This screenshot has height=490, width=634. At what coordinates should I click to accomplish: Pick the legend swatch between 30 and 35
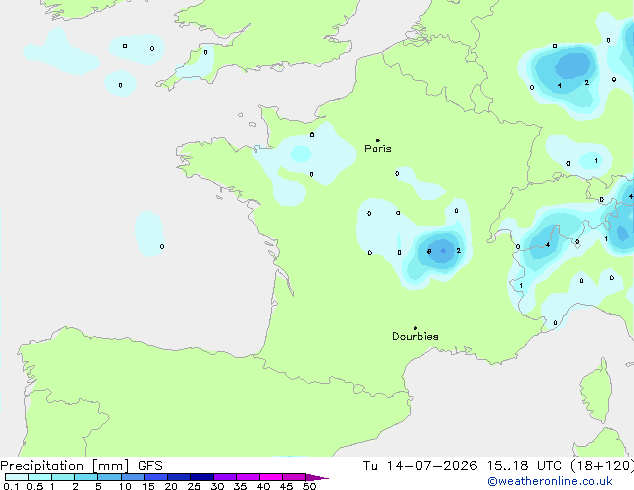[x=225, y=477]
